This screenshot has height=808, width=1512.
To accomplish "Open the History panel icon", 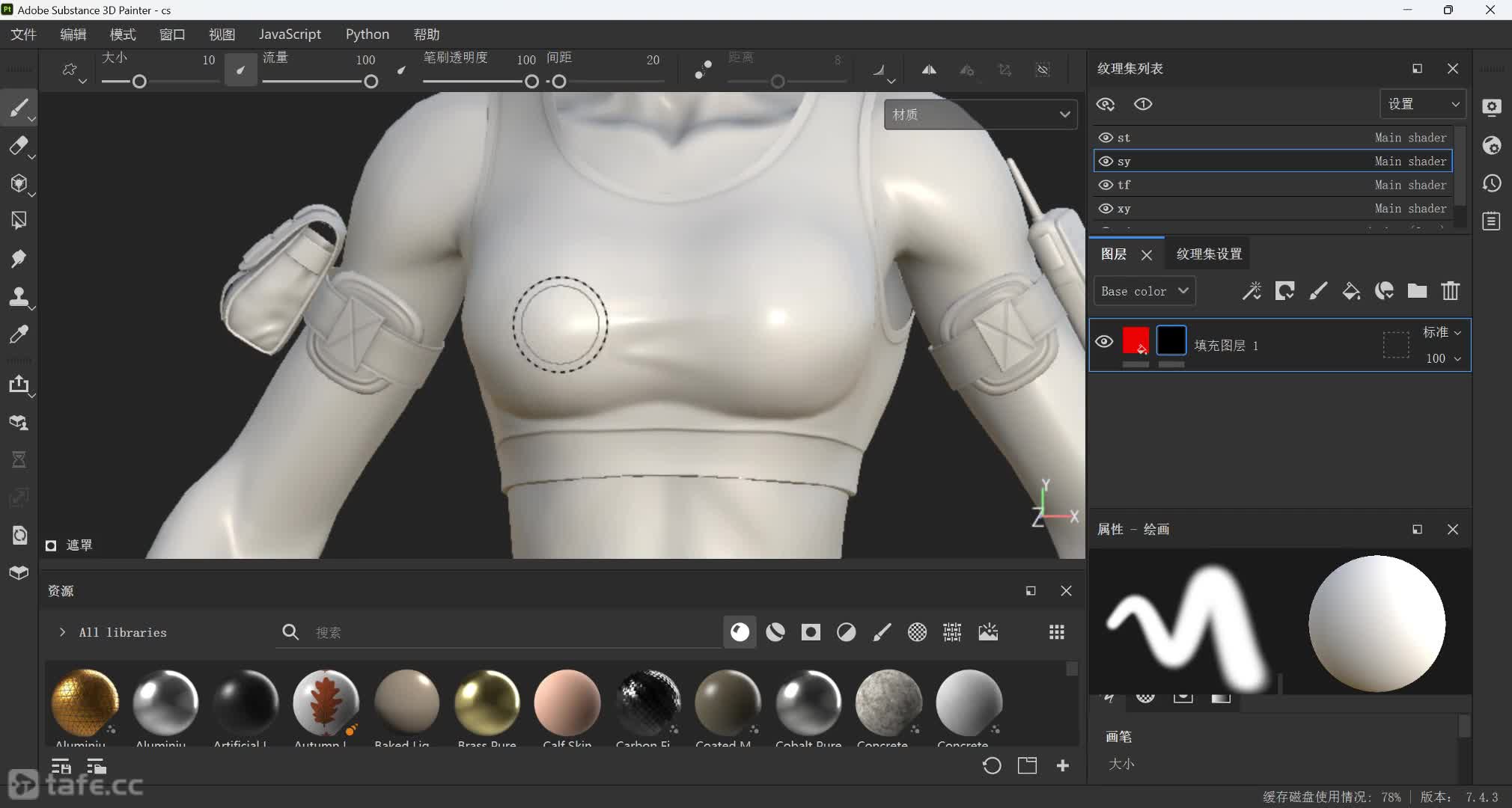I will (x=1492, y=183).
